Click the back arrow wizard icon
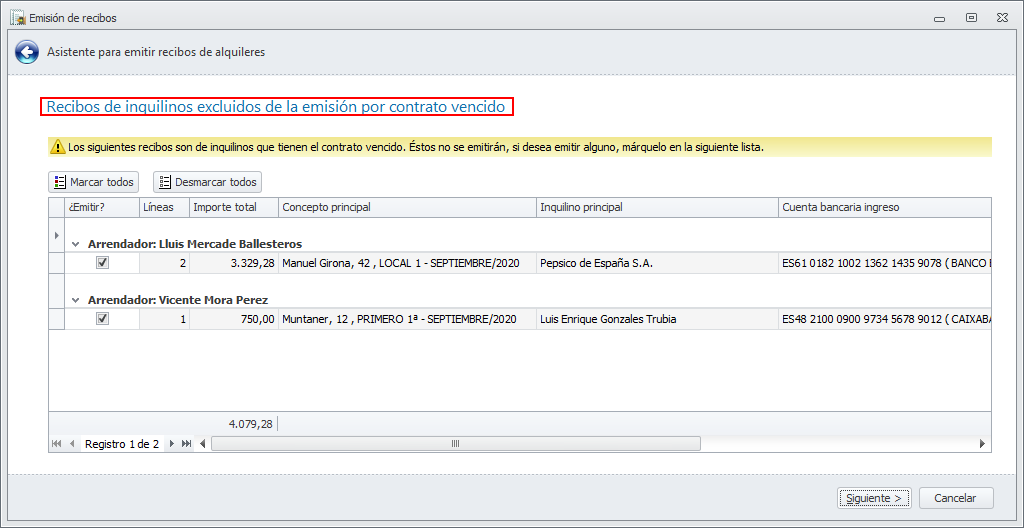This screenshot has width=1024, height=528. click(x=27, y=52)
